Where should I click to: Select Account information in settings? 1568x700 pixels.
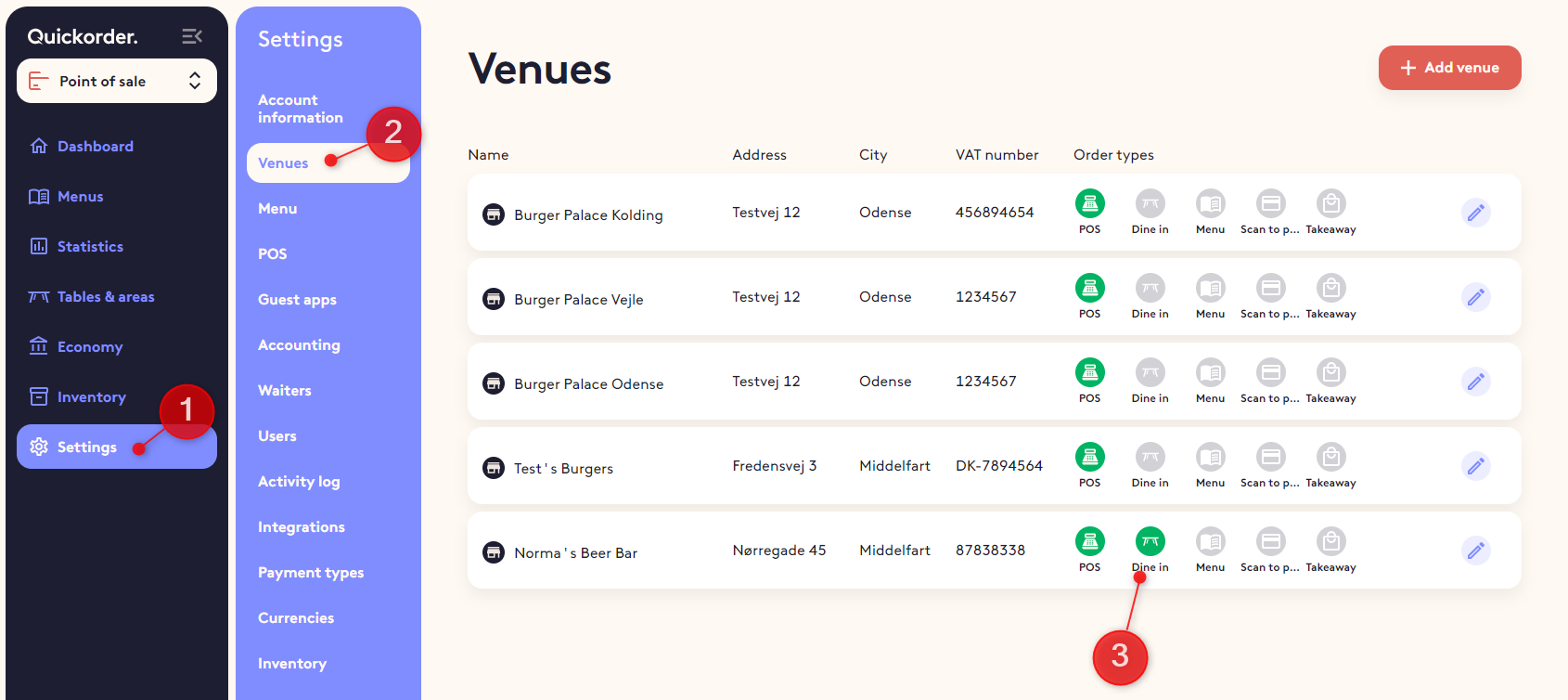300,109
